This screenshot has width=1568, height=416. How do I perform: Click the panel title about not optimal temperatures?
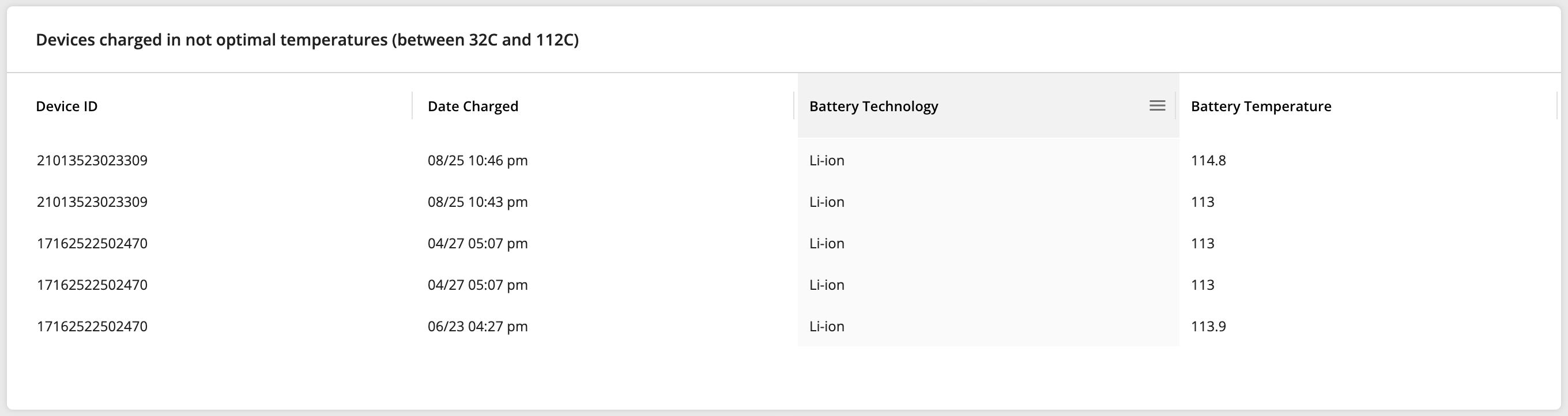(307, 40)
